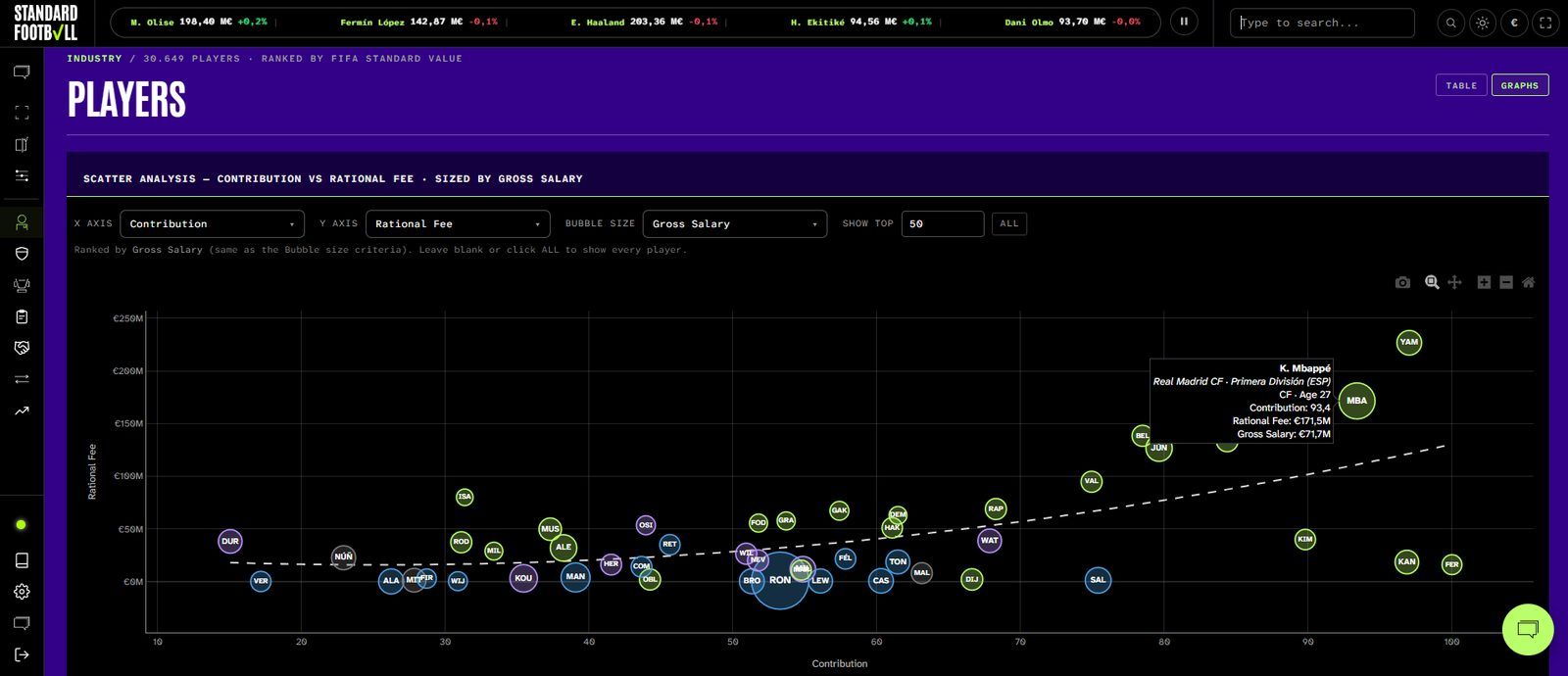
Task: Open the message icon near sidebar bottom
Action: (x=22, y=623)
